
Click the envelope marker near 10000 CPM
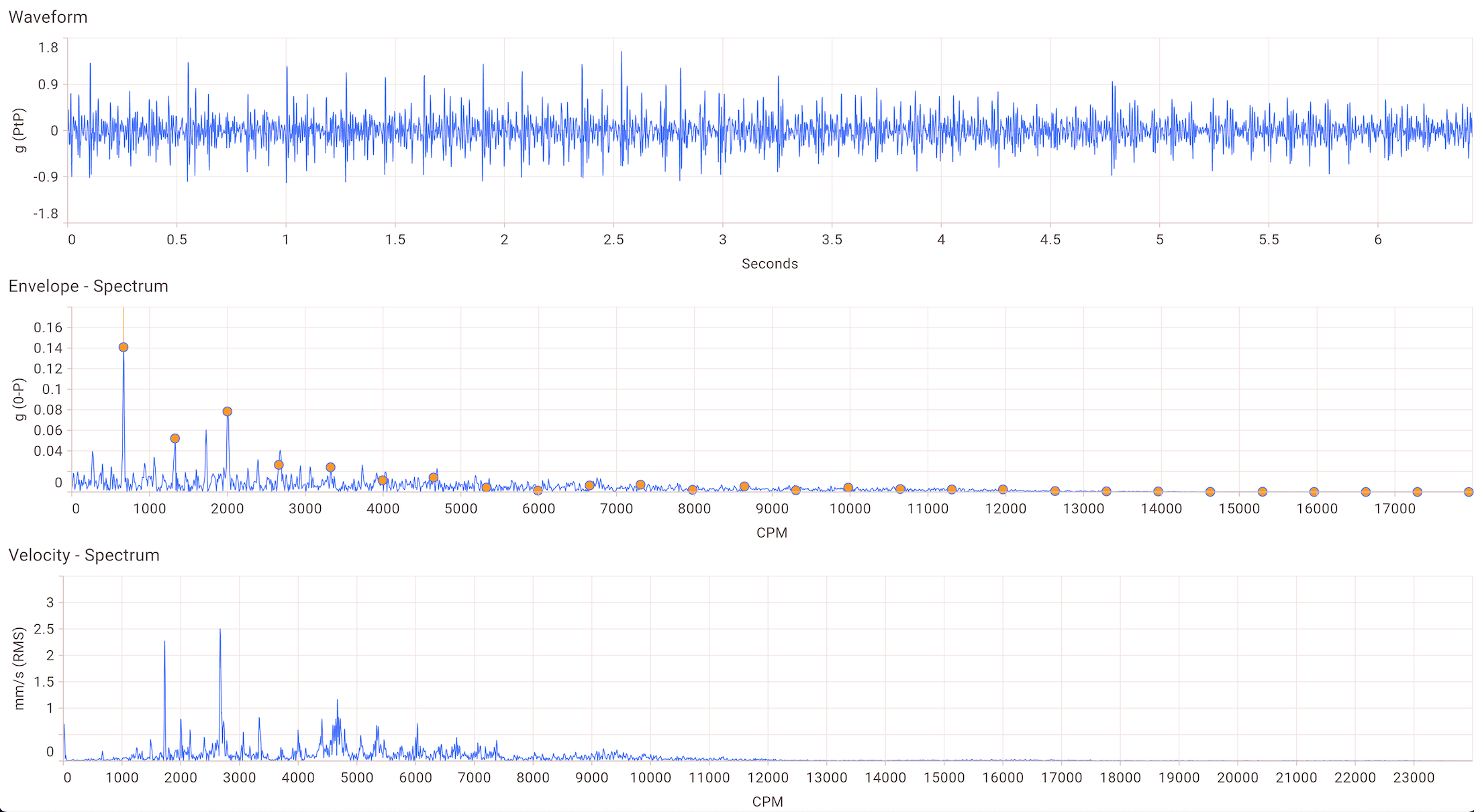tap(848, 488)
